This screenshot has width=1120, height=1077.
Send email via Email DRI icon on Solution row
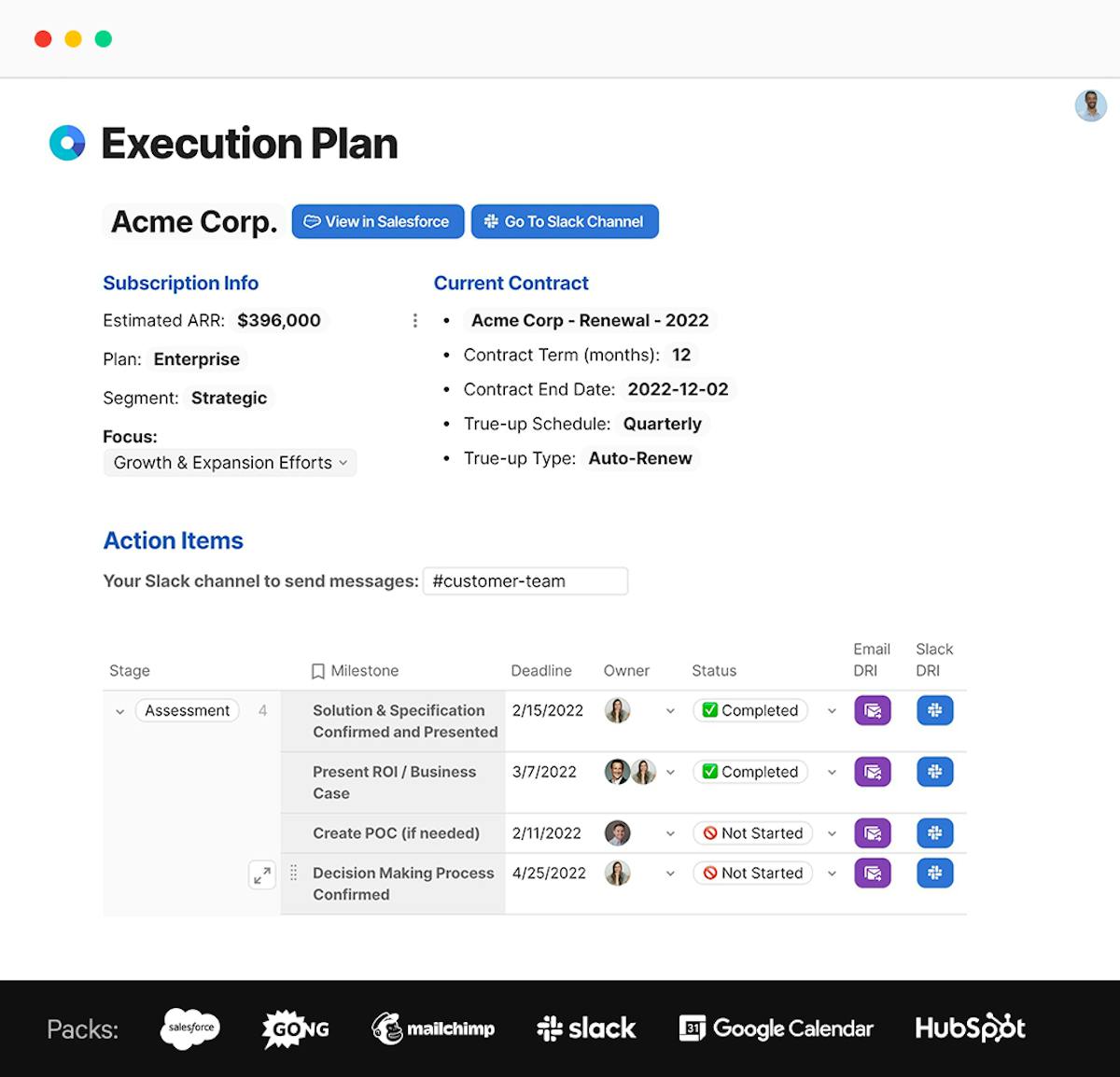(872, 710)
